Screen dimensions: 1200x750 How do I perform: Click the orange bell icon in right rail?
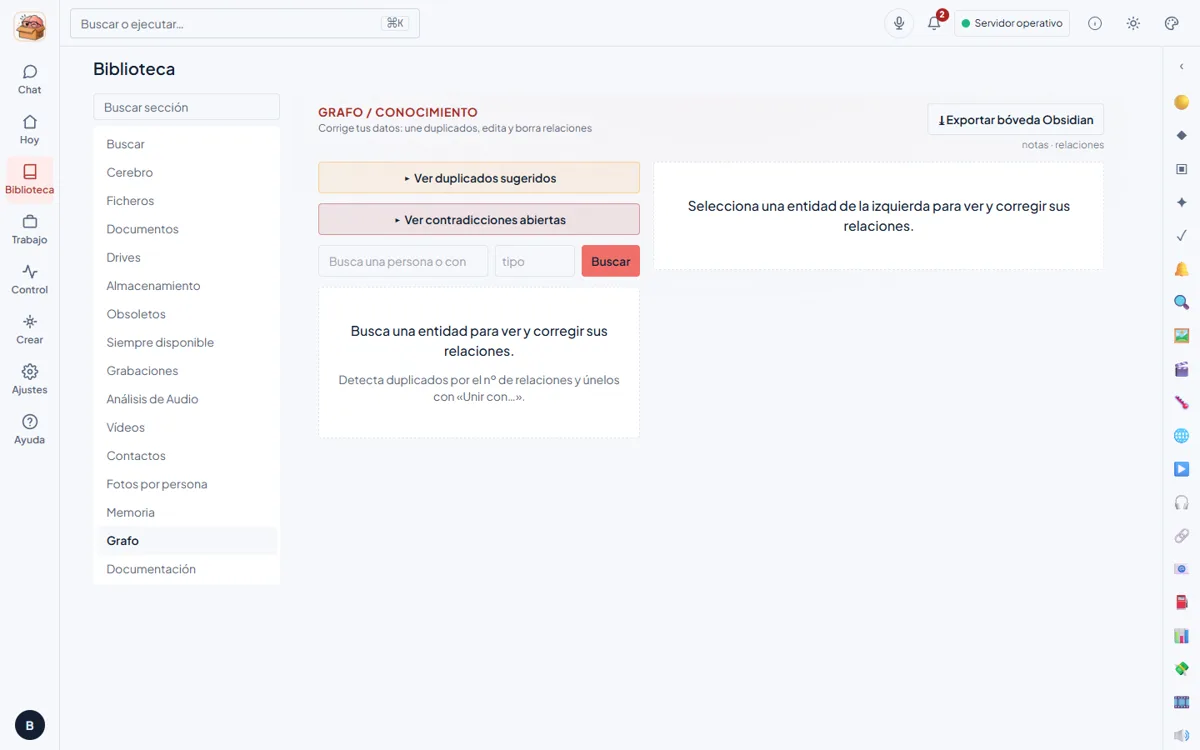[x=1182, y=269]
